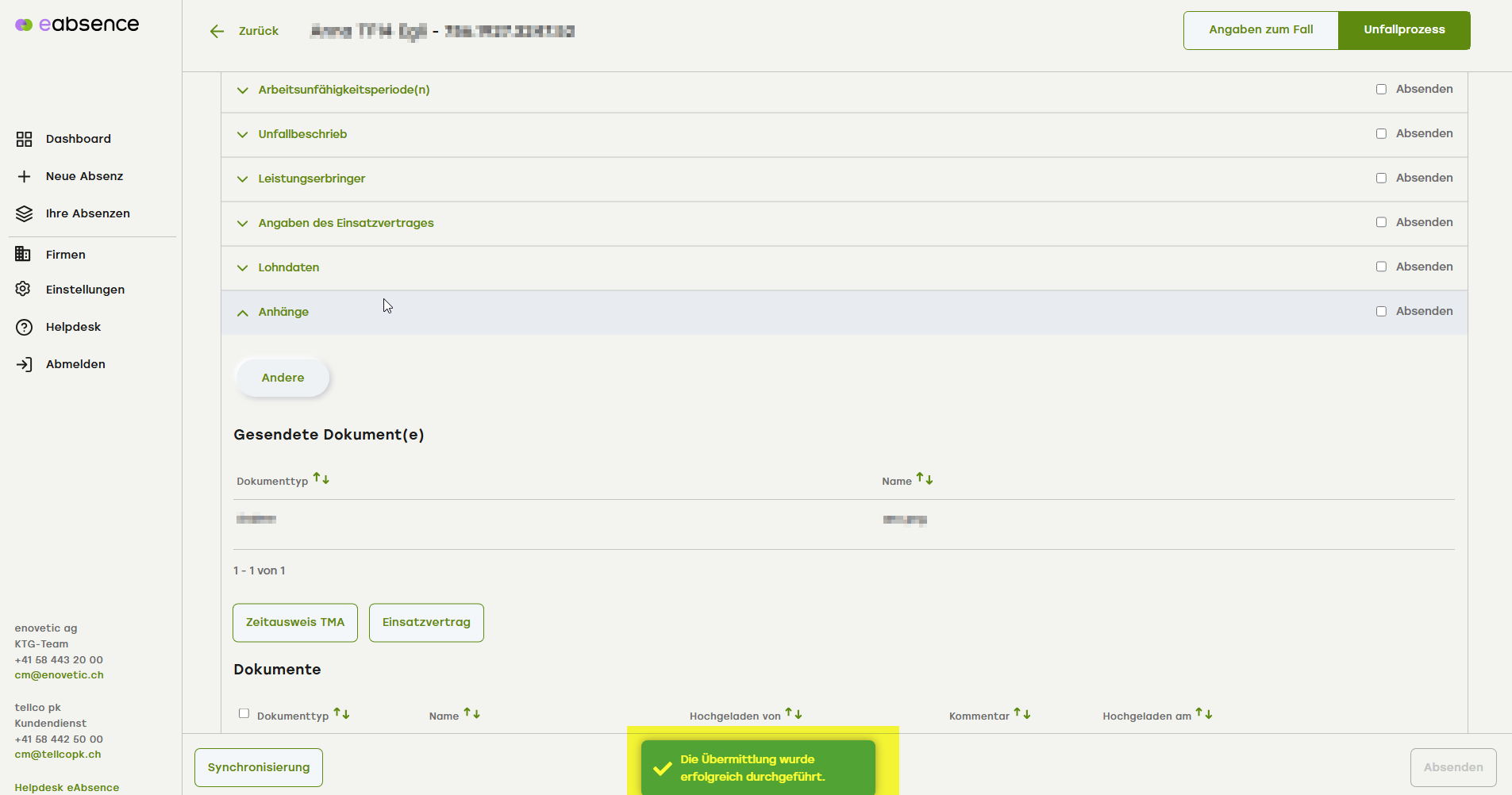
Task: Click the plus icon for Neue Absenz
Action: pos(24,176)
